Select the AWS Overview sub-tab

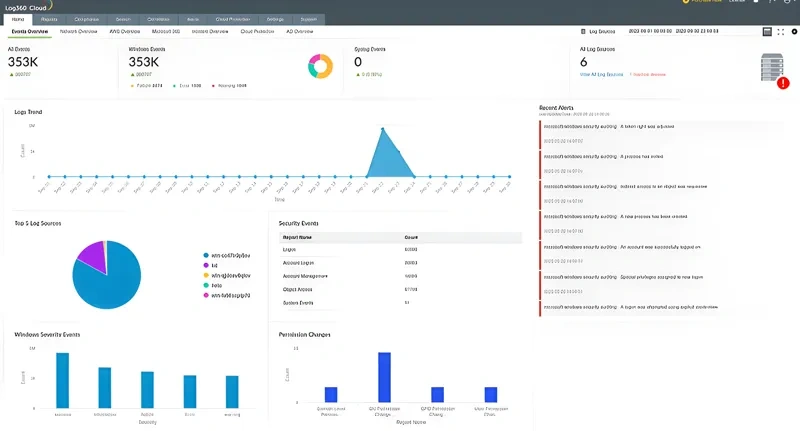[x=124, y=32]
